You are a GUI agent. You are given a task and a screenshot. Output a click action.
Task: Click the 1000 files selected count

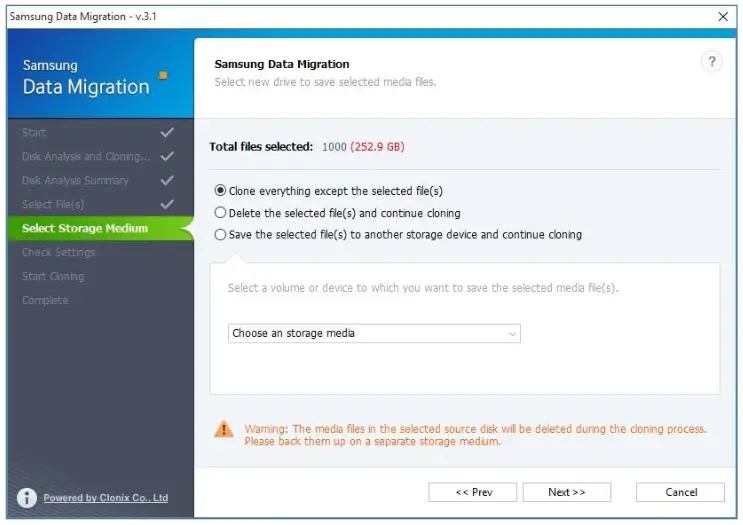pos(334,147)
